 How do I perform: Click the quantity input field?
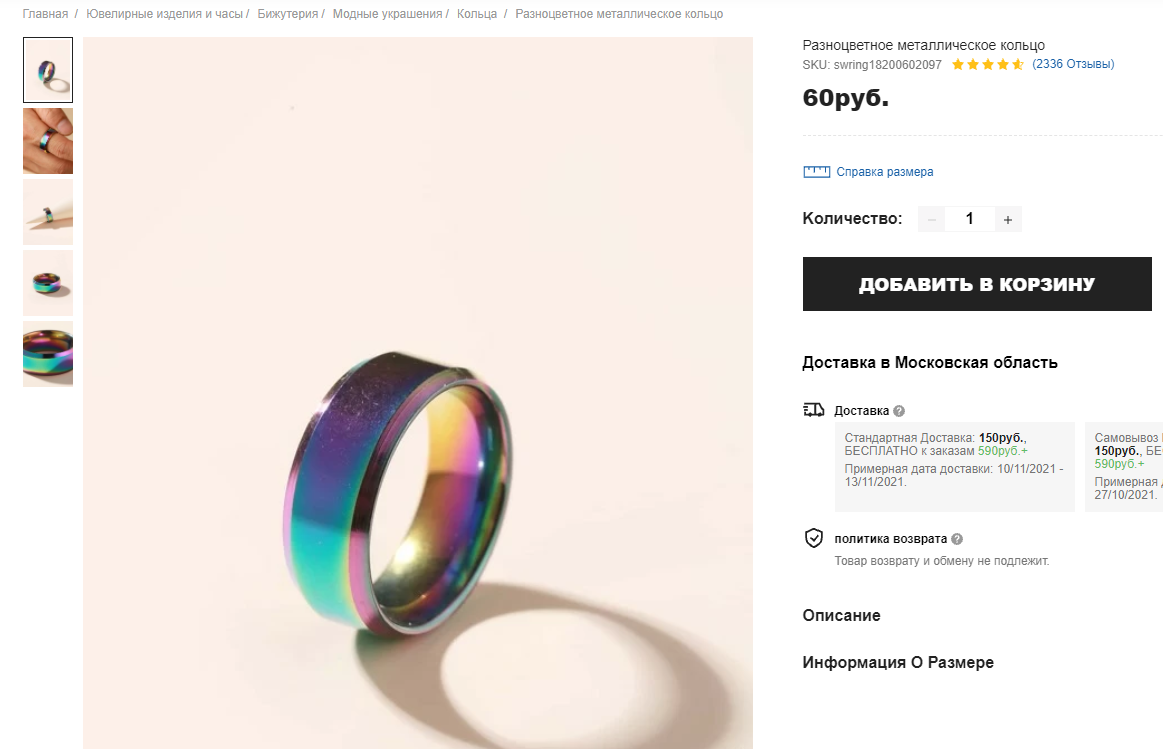[x=969, y=219]
